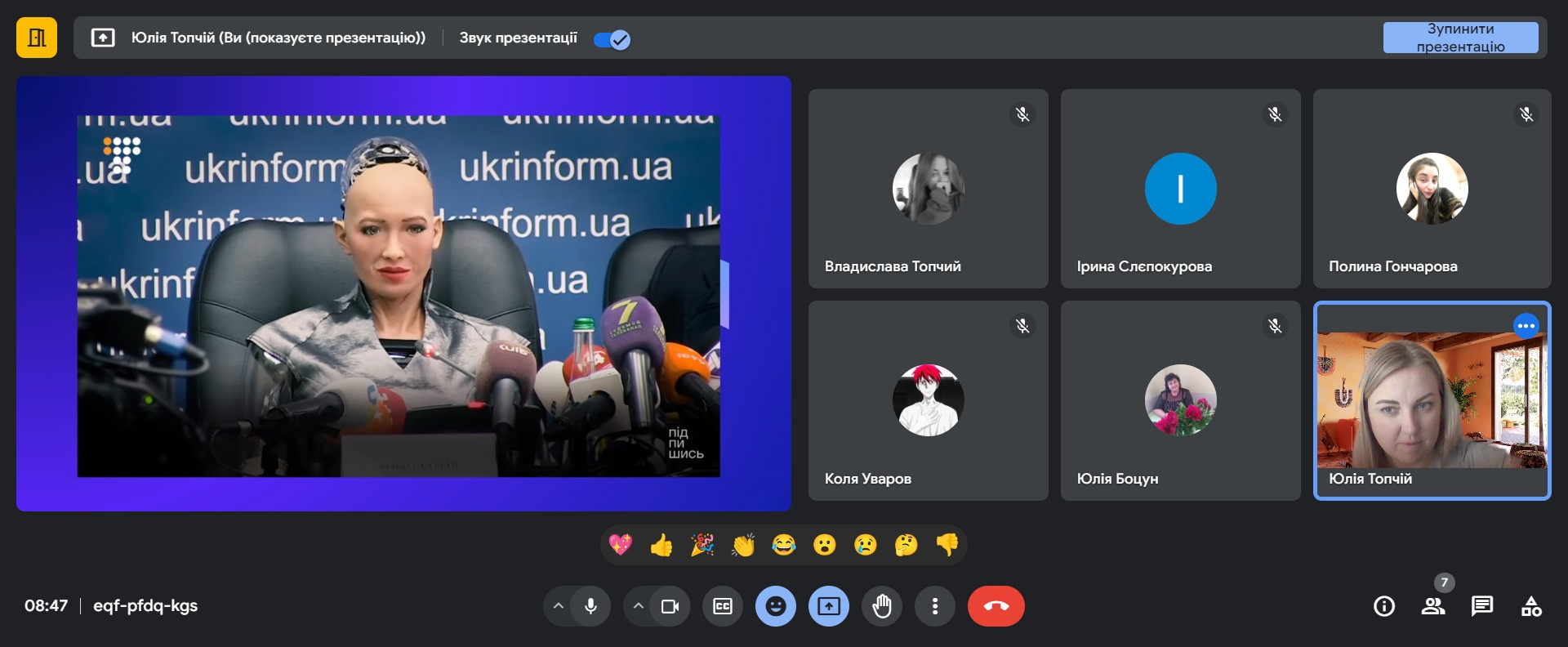Select the Поліна Гончарова participant tile

1432,189
